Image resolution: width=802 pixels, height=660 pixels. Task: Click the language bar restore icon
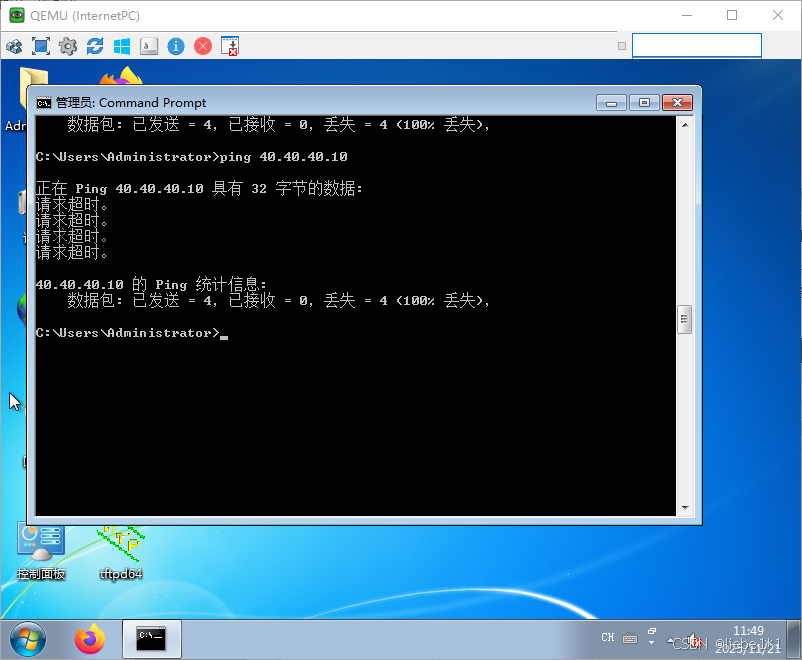tap(652, 631)
